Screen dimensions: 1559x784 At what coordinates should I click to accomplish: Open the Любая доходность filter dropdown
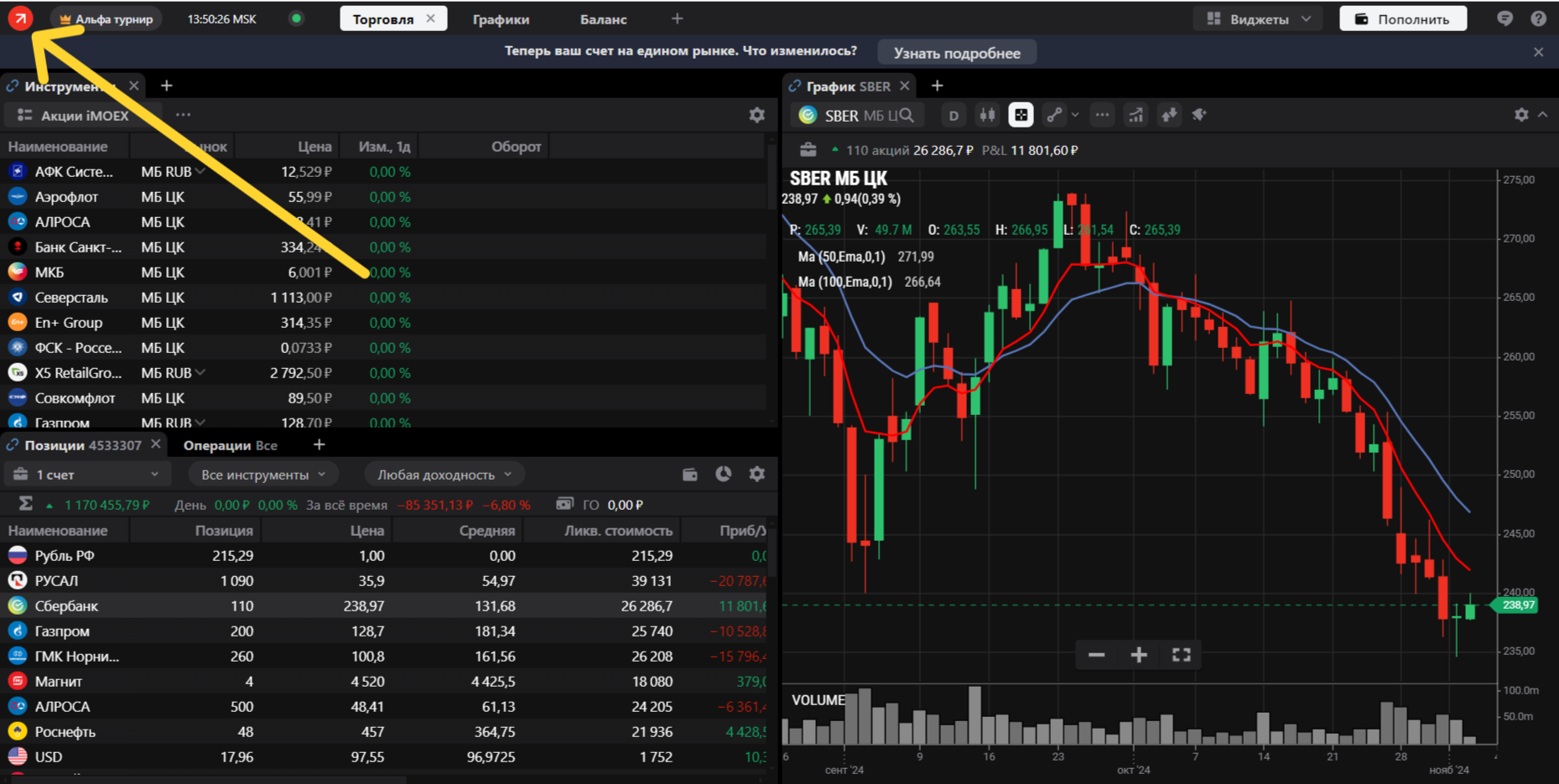coord(444,475)
